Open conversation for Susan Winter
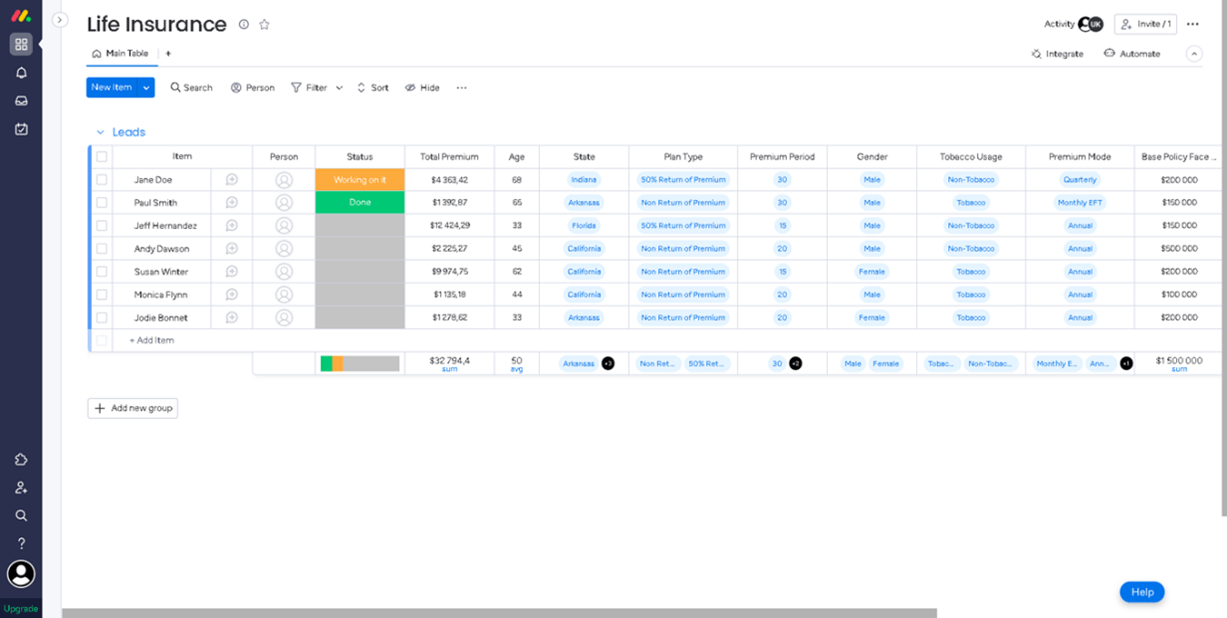The height and width of the screenshot is (618, 1227). click(x=232, y=272)
